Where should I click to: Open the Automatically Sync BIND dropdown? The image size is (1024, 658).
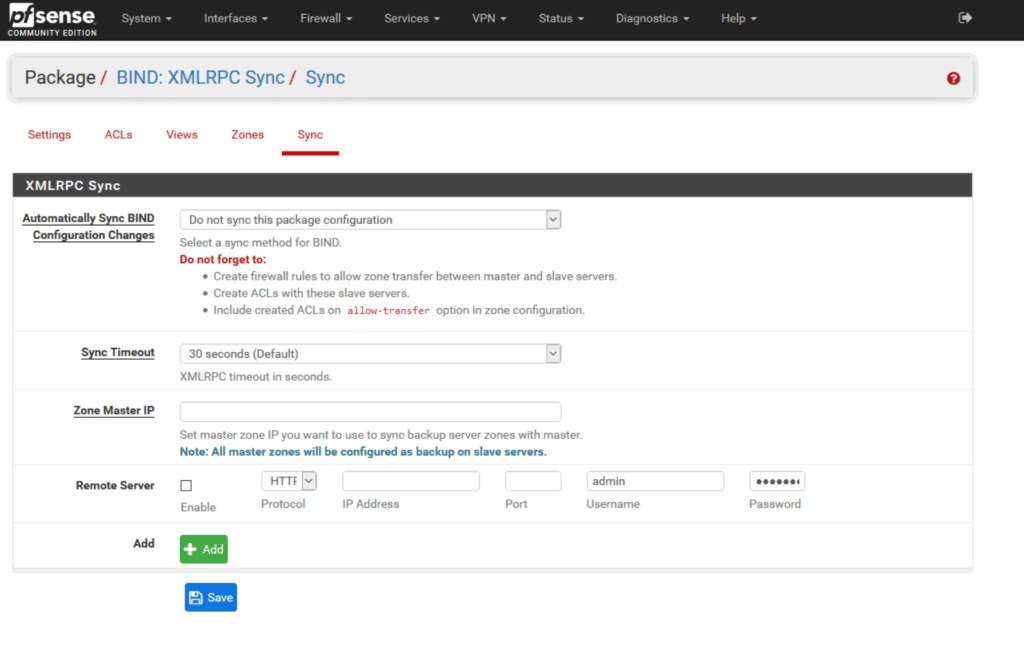click(370, 220)
